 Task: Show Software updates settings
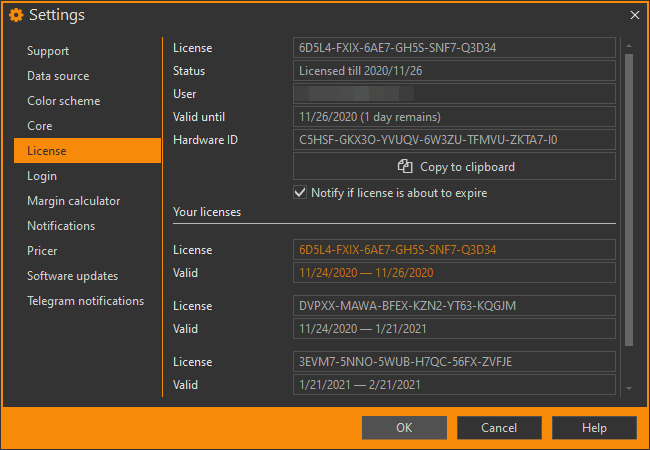[72, 276]
